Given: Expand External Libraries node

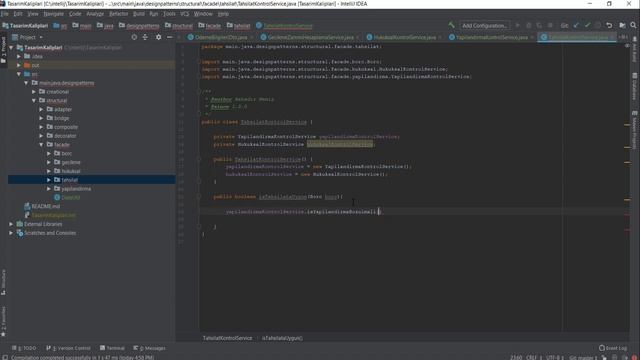Looking at the screenshot, I should coord(11,224).
